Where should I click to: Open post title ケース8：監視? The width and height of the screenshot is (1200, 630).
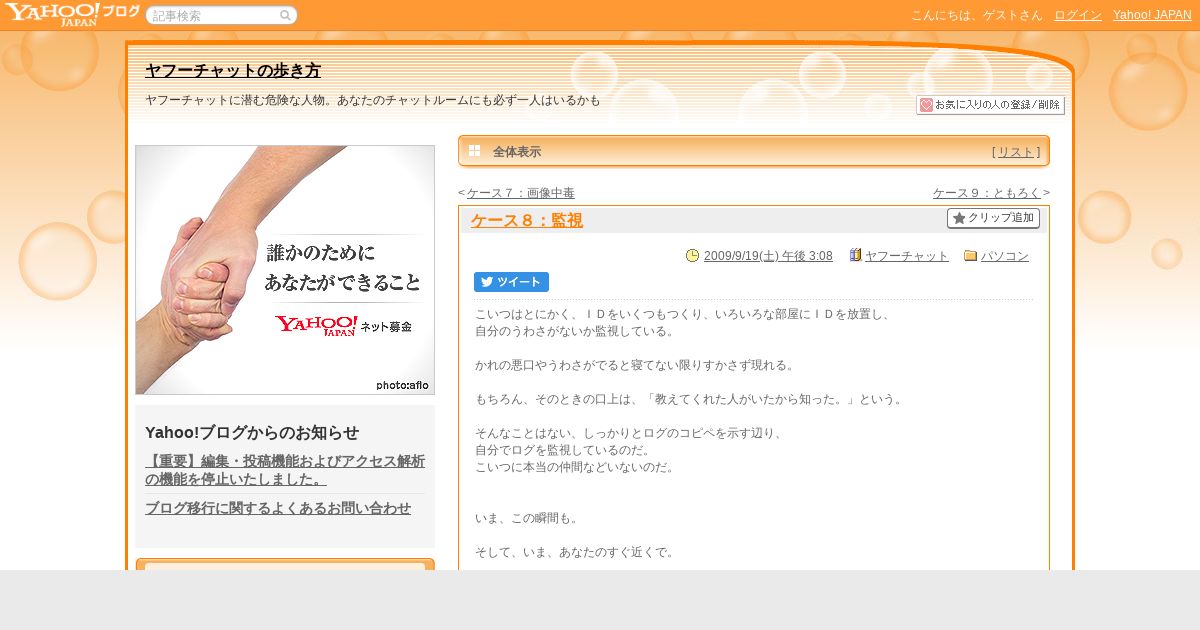click(x=527, y=221)
